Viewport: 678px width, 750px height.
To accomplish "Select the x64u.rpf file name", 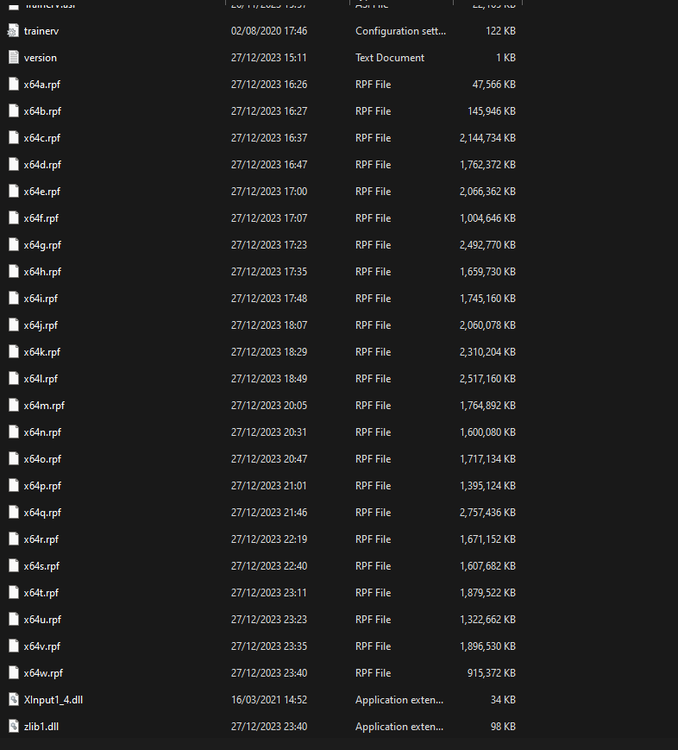I will click(x=42, y=620).
